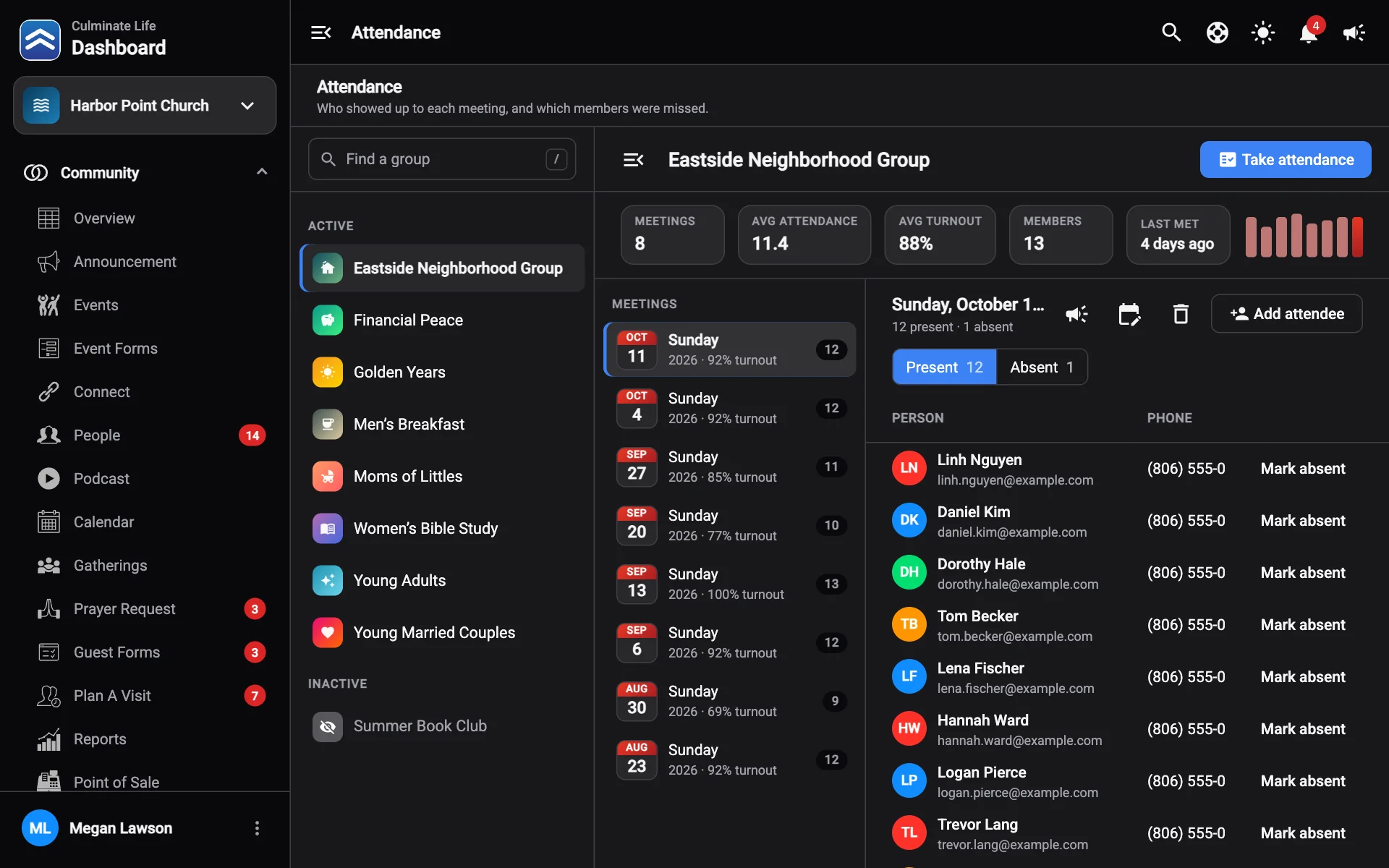Open Podcast in sidebar
This screenshot has height=868, width=1389.
pos(145,479)
